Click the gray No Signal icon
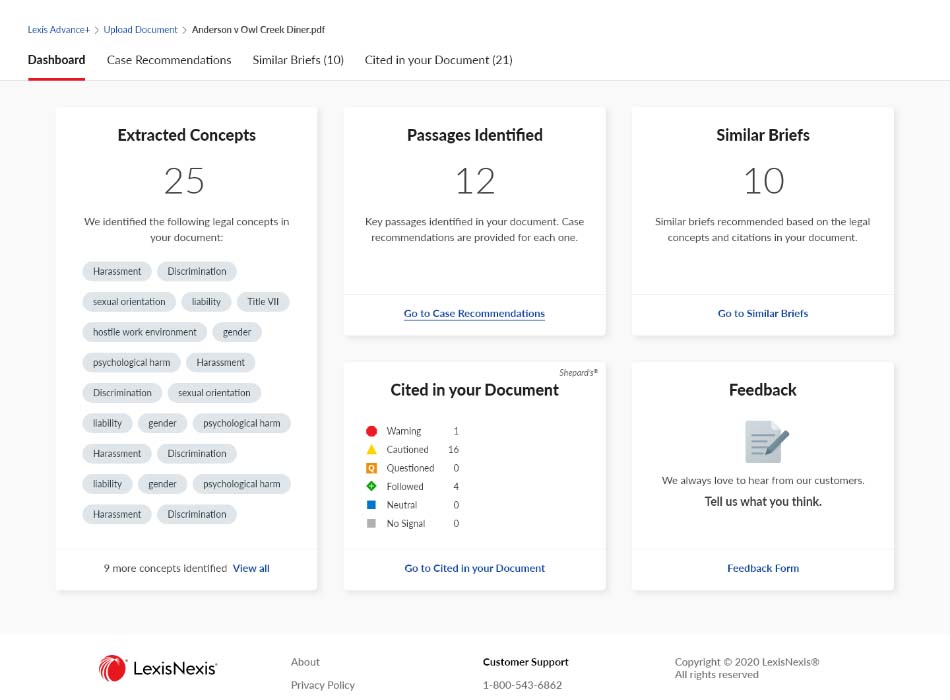 pyautogui.click(x=371, y=523)
